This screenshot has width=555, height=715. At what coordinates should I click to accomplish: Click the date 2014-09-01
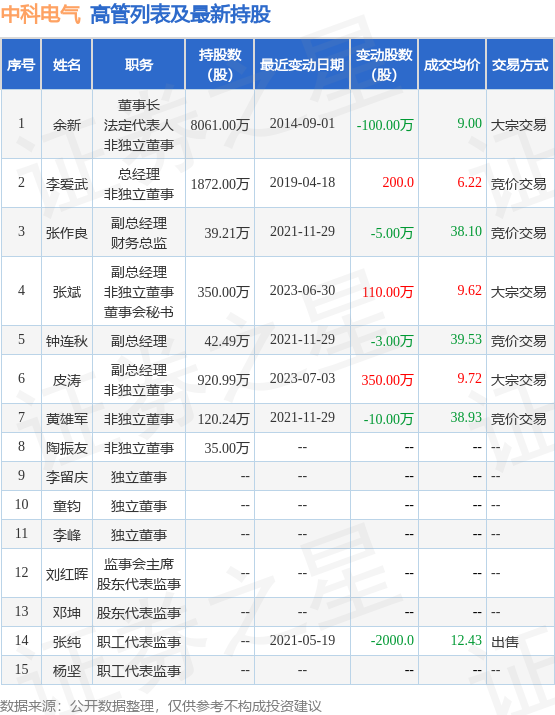[x=302, y=124]
